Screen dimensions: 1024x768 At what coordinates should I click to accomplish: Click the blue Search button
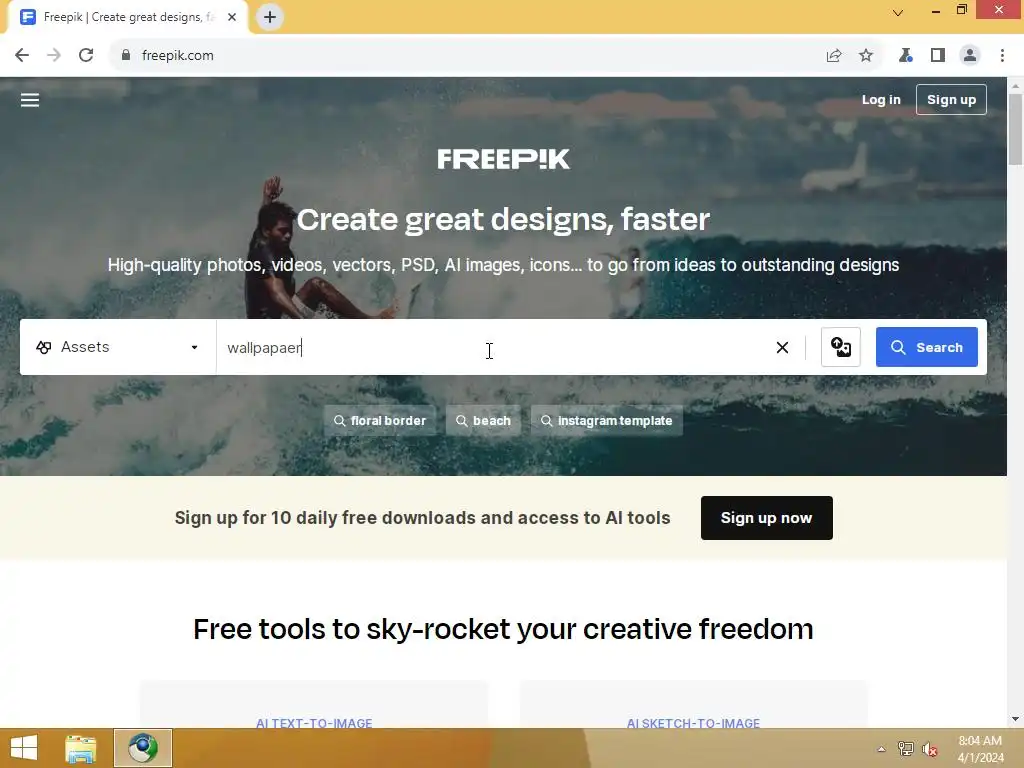point(927,347)
